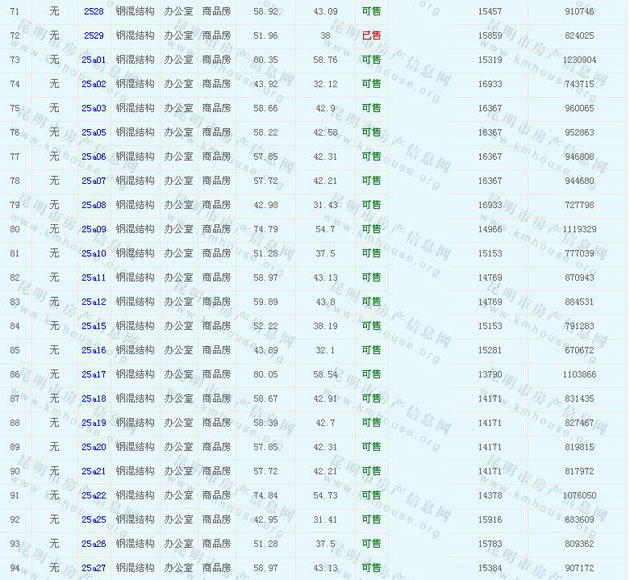Image resolution: width=630 pixels, height=580 pixels.
Task: Click the red 已售 status in row 72
Action: coord(371,35)
